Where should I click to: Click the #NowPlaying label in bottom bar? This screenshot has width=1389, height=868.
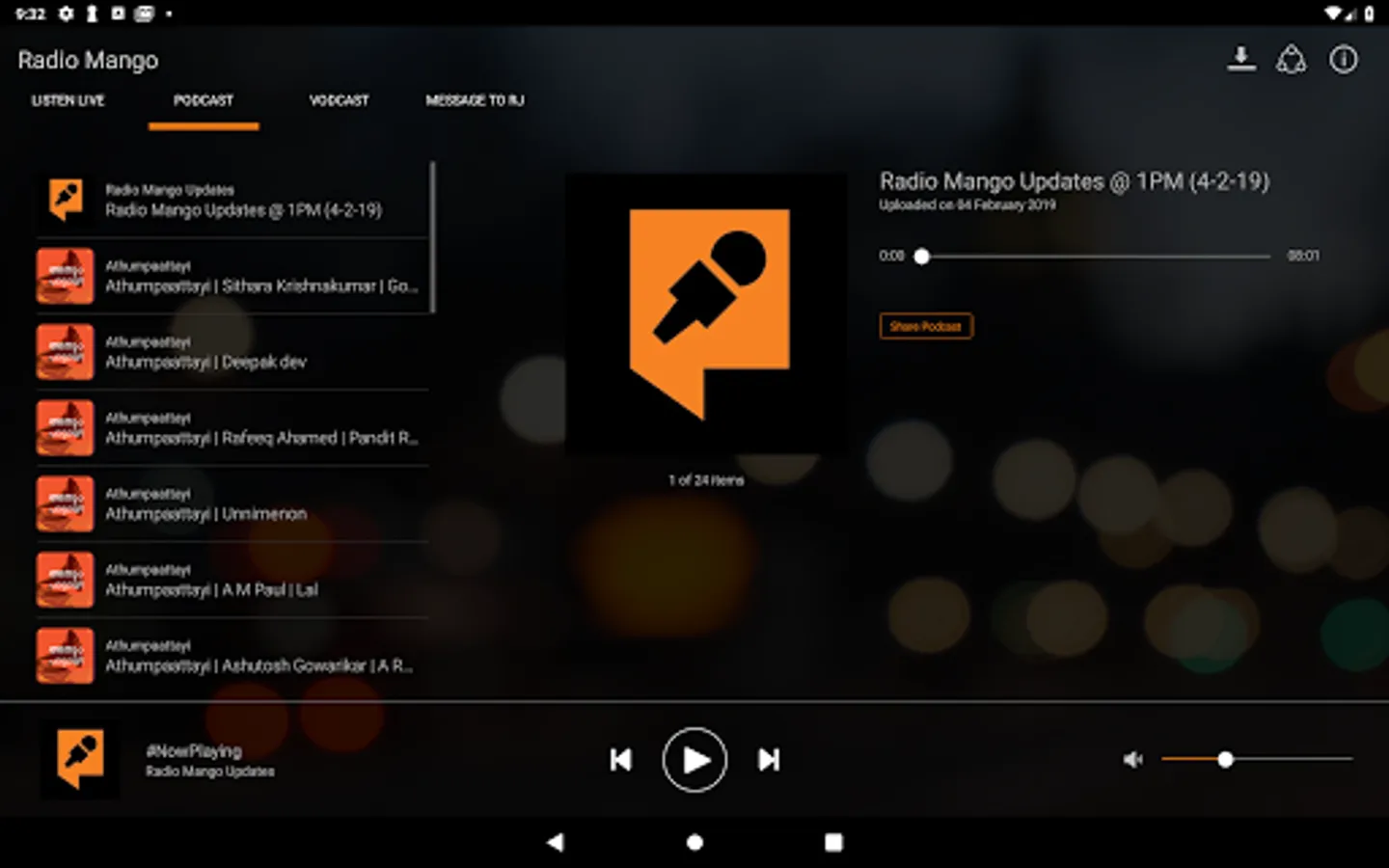194,750
